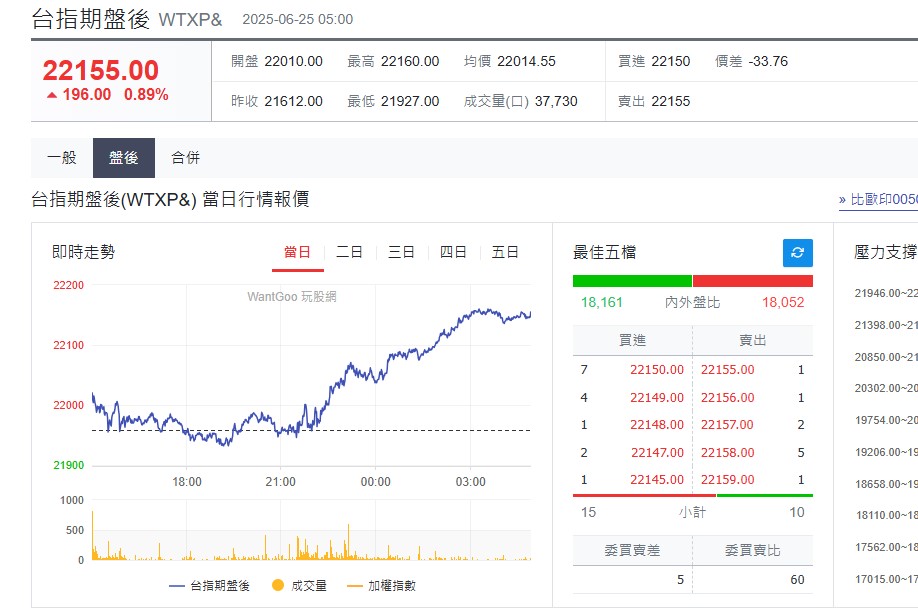Click support level row 17015.00
Viewport: 918px width, 612px height.
point(886,579)
